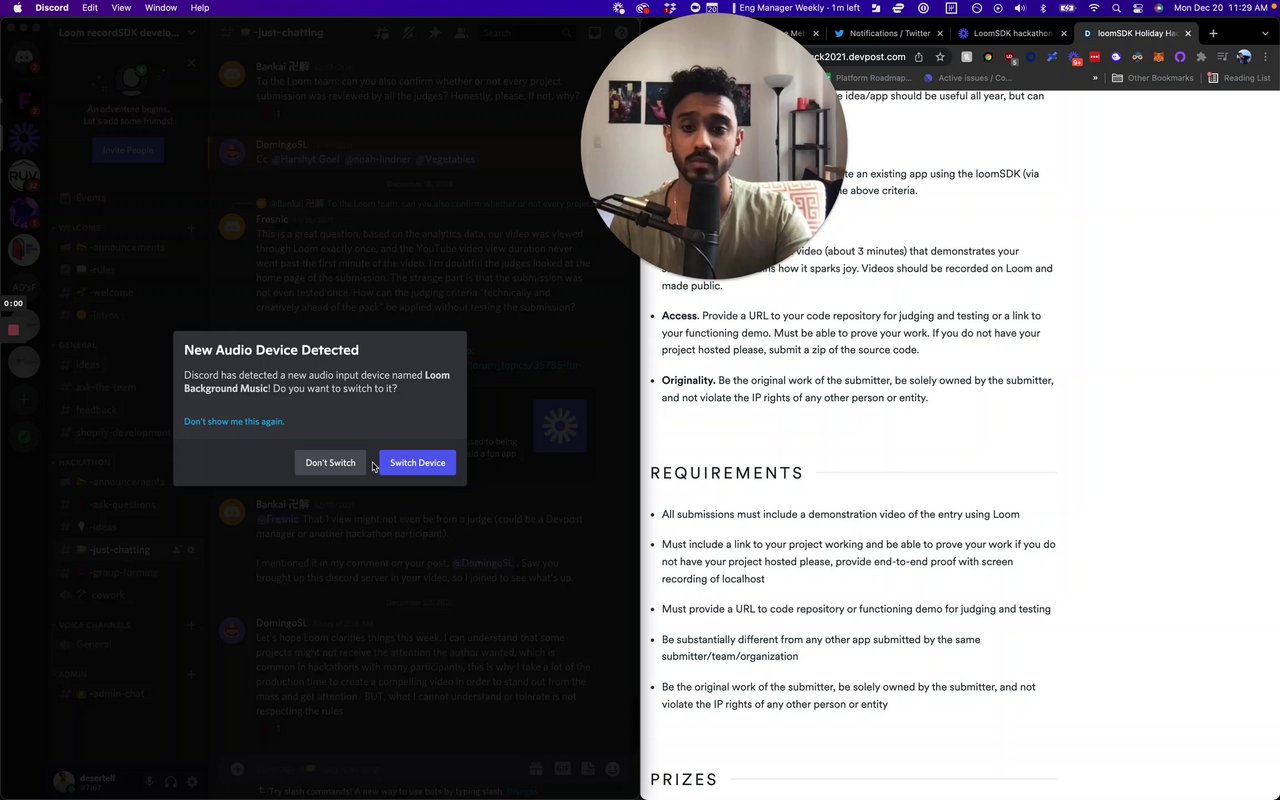This screenshot has height=800, width=1280.
Task: Create invite icon on -just-chatting channel
Action: (x=176, y=550)
